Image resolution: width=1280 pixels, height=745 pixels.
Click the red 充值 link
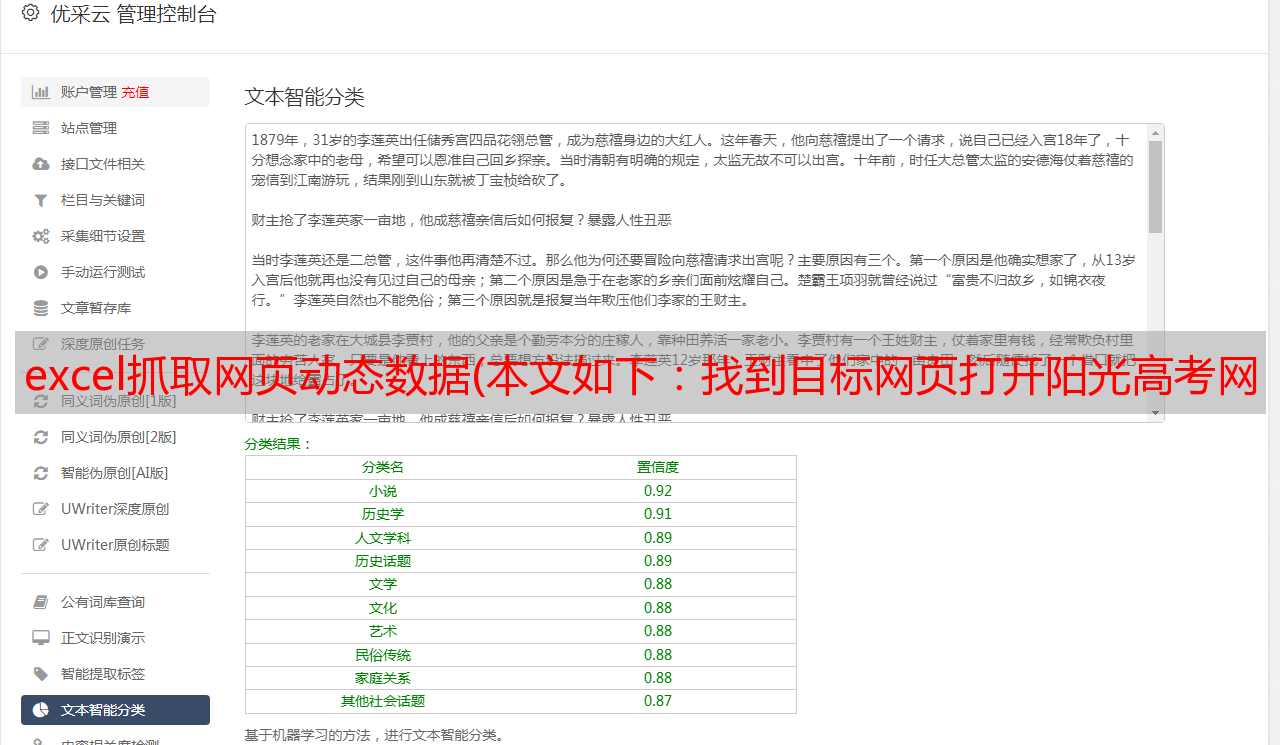(x=135, y=92)
